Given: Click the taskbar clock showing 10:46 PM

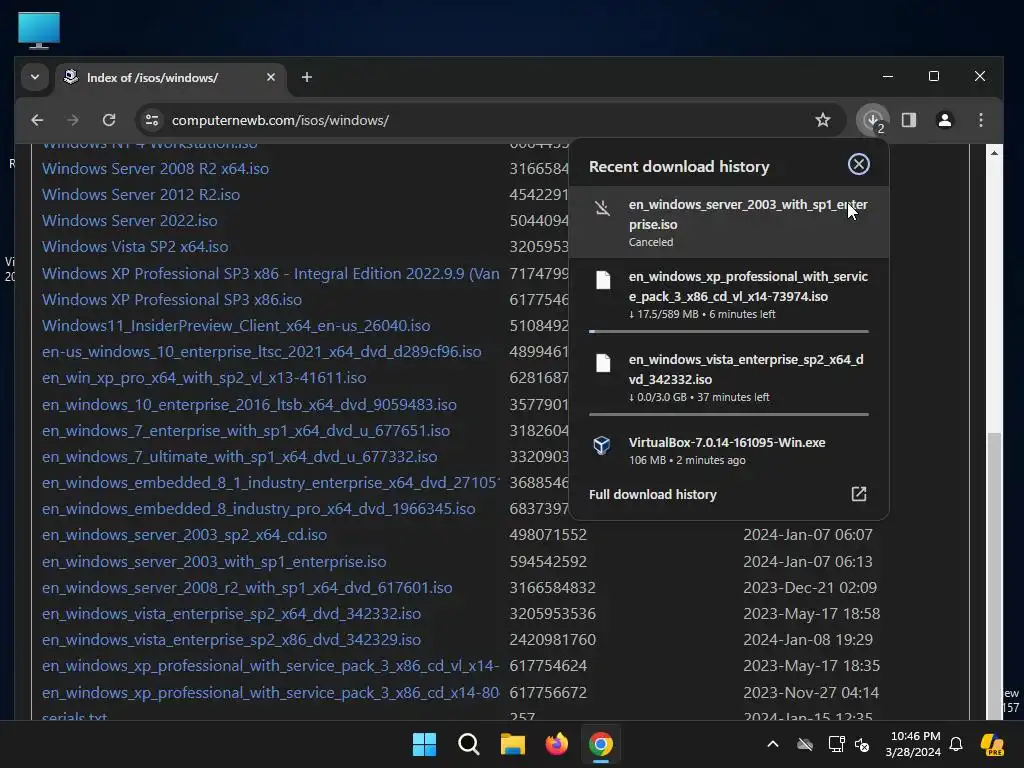Looking at the screenshot, I should pos(913,744).
